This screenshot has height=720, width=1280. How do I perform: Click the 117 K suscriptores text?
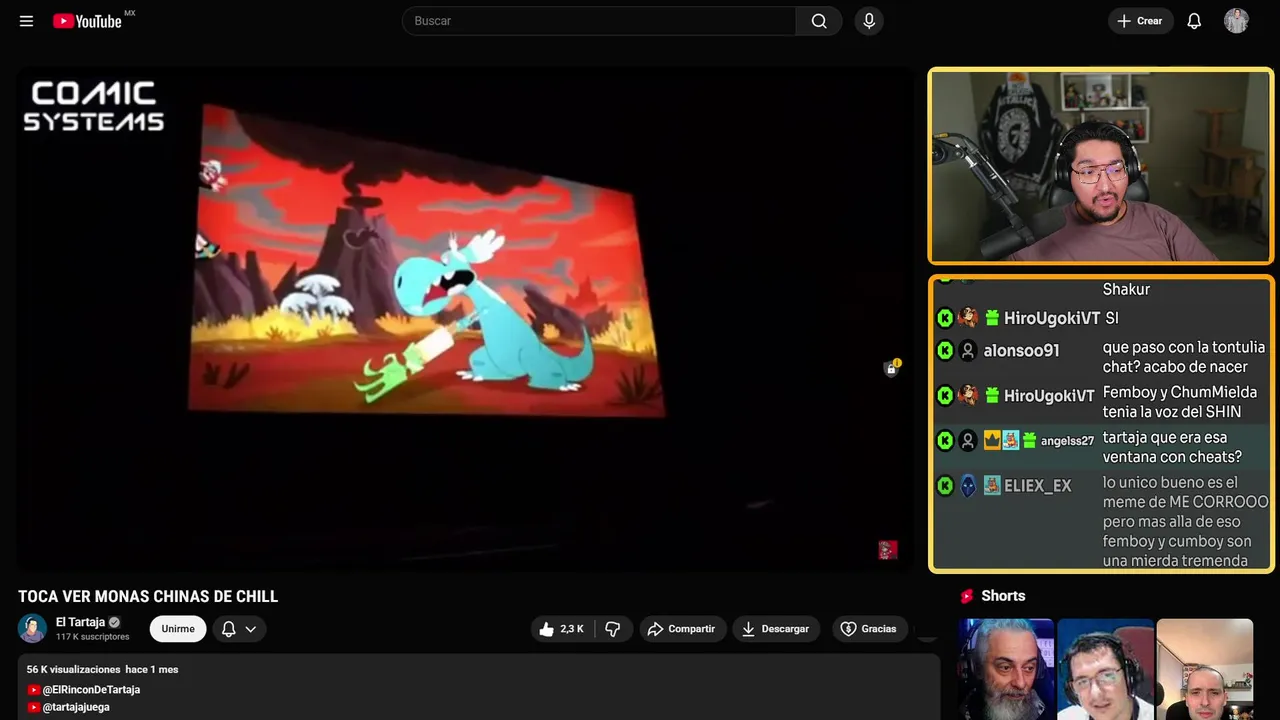(x=93, y=637)
